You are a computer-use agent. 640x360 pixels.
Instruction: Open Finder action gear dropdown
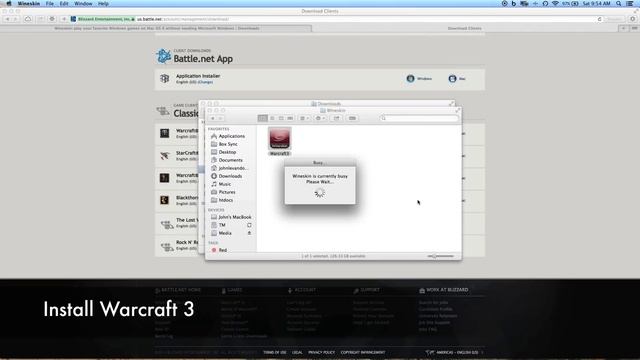click(320, 118)
